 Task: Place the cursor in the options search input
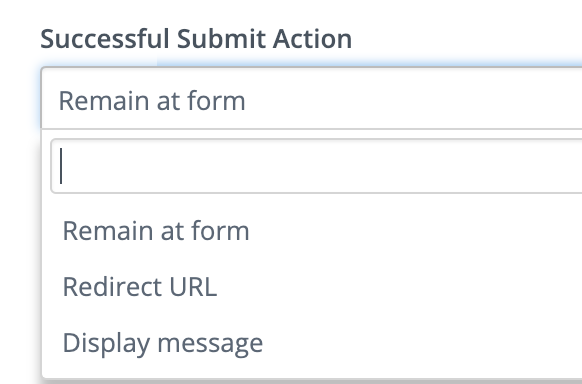click(x=316, y=166)
